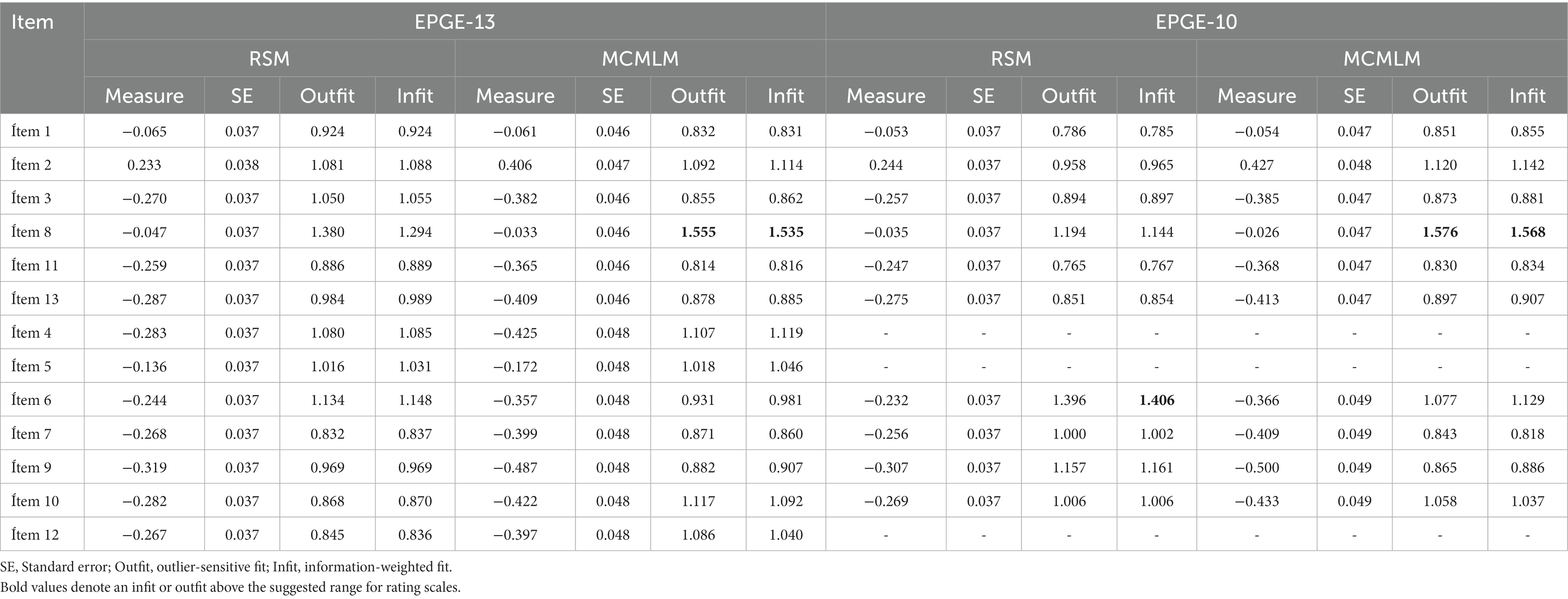
Task: Click the bold 1.406 Infit value
Action: pyautogui.click(x=1157, y=400)
